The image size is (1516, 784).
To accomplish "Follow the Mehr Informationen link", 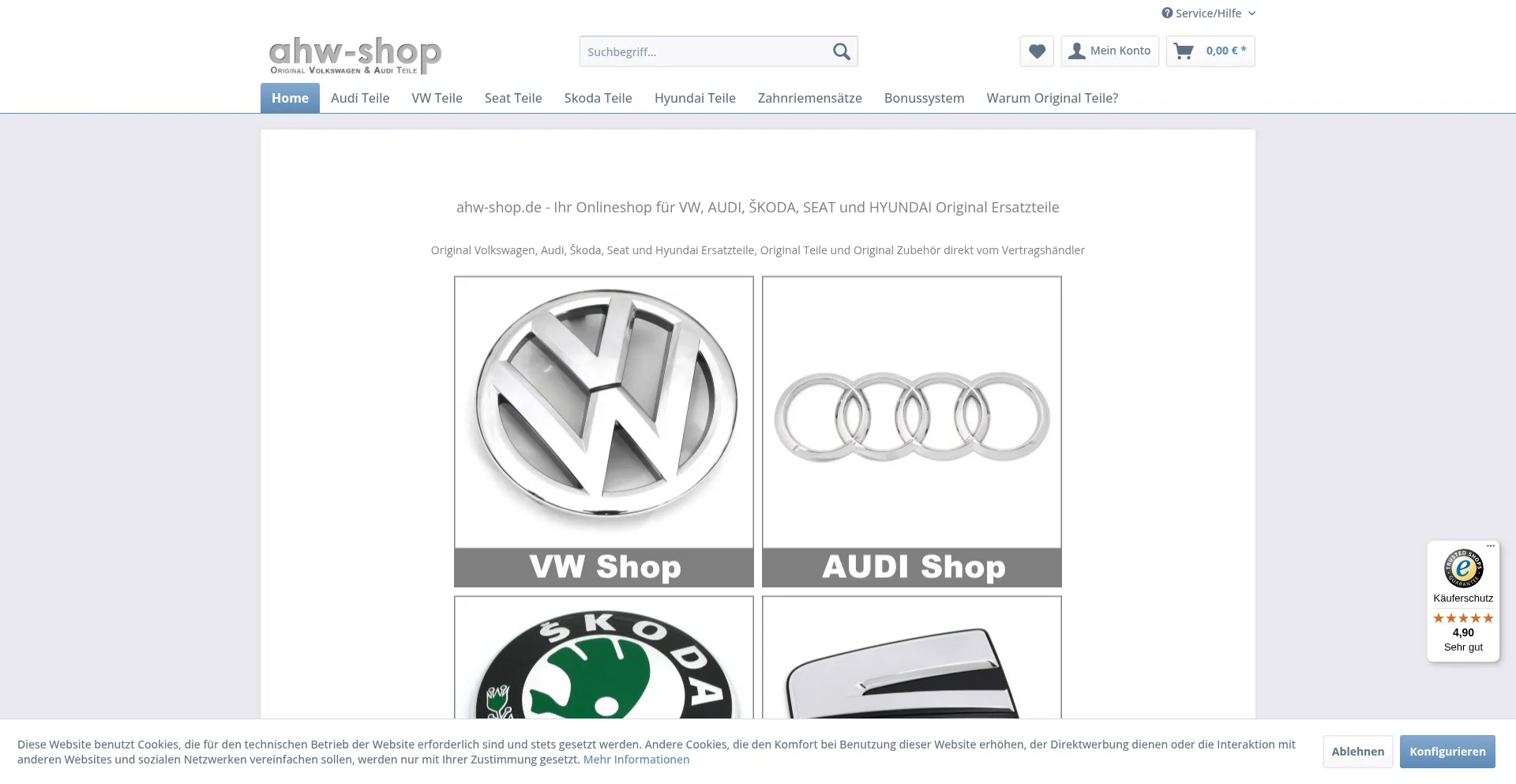I will (636, 760).
